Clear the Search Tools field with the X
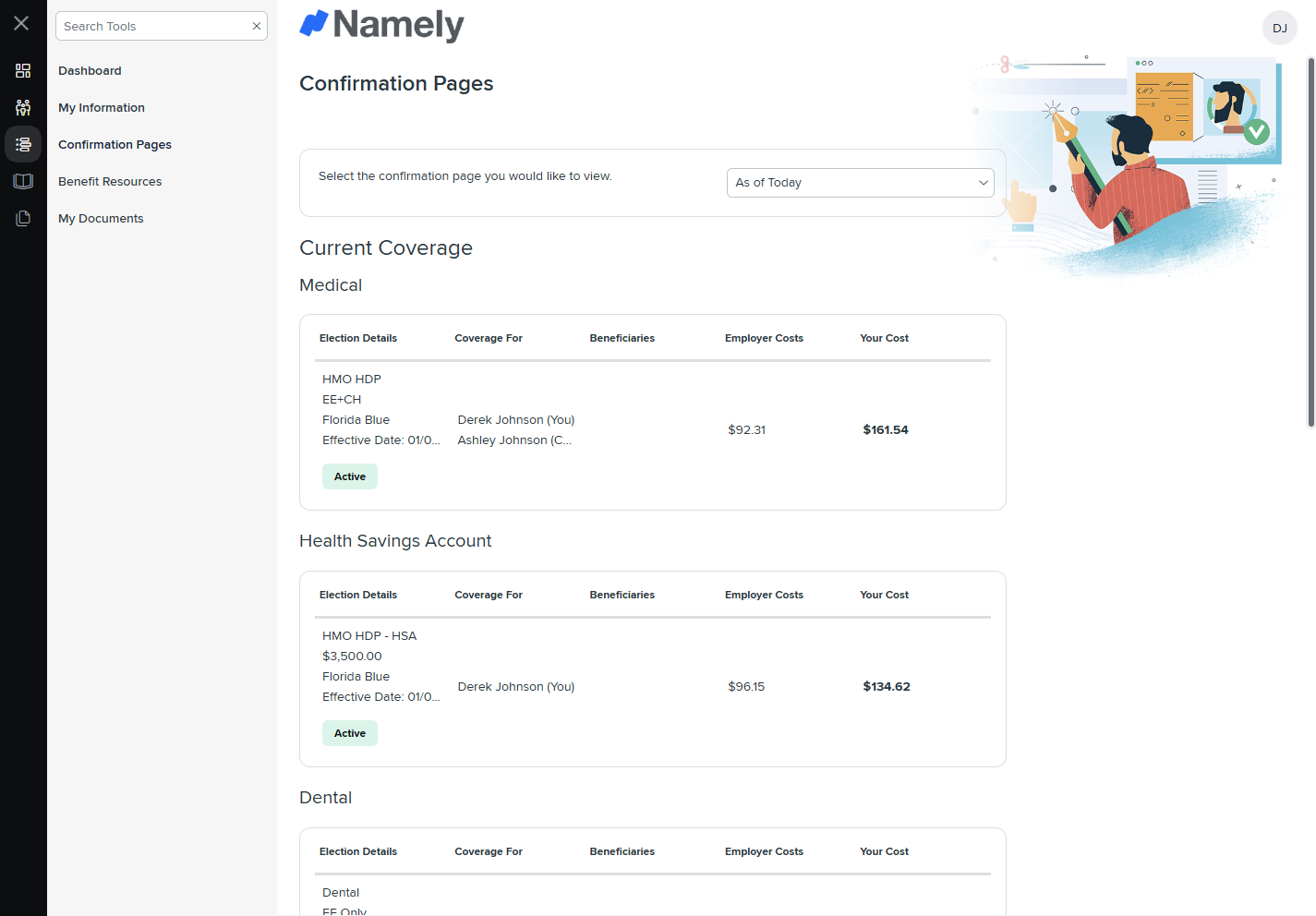This screenshot has width=1316, height=916. pos(256,26)
